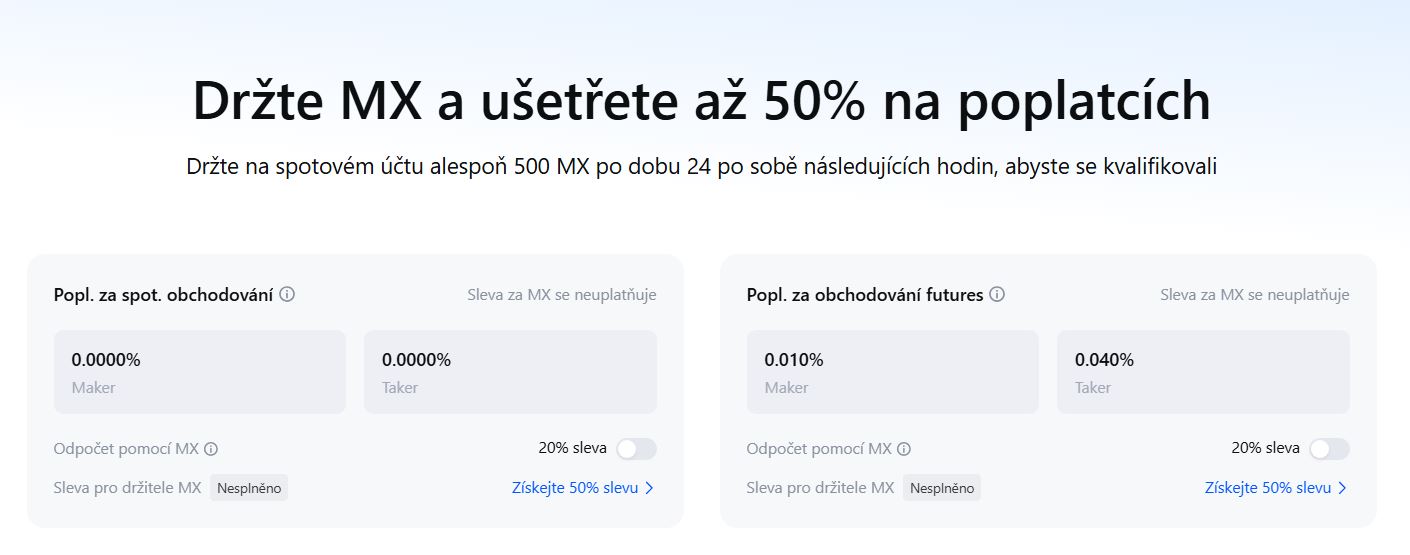Click futures card Sleva za MX se neuplatňuje text
This screenshot has height=555, width=1410.
tap(1255, 295)
